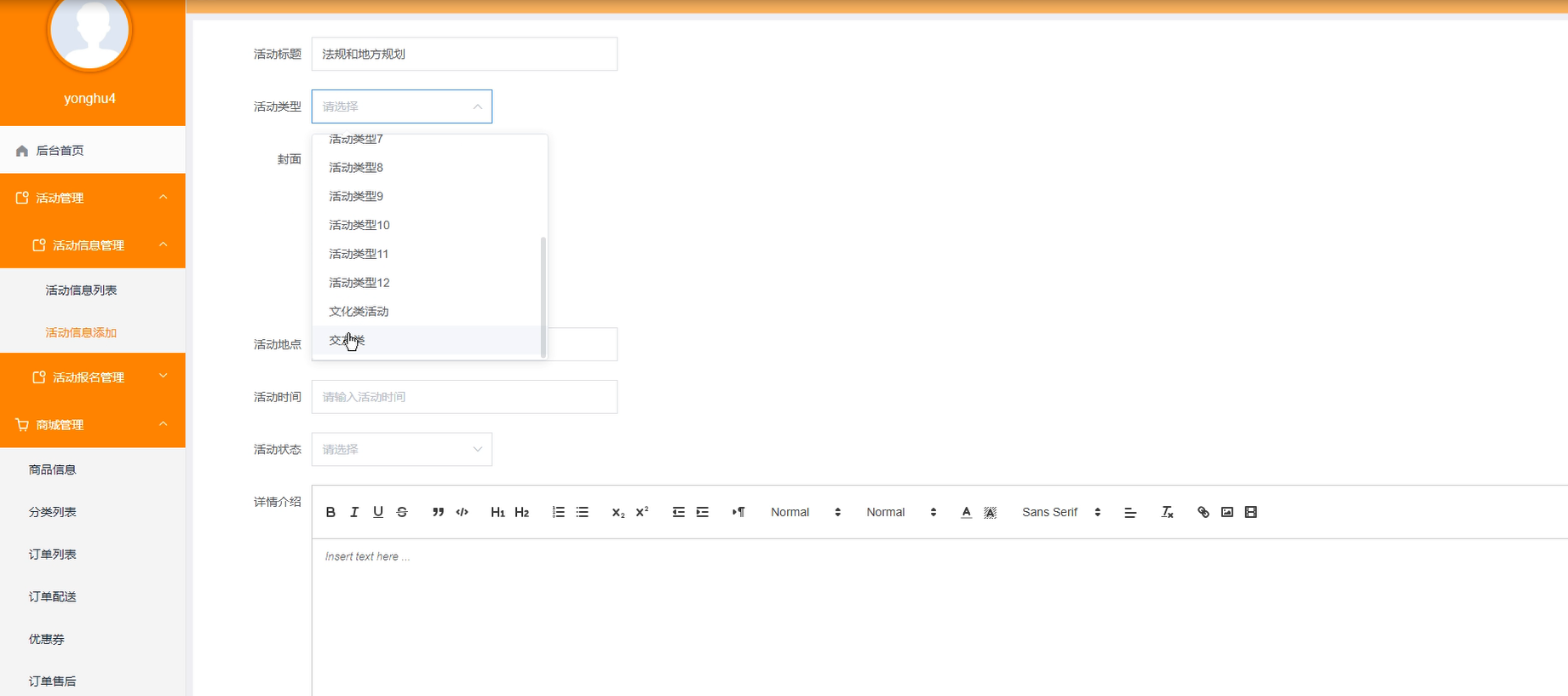Screen dimensions: 1568x696
Task: Toggle underline formatting
Action: (378, 512)
